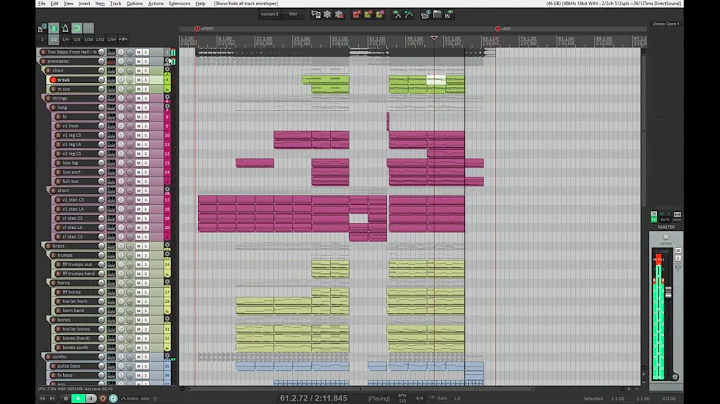
Task: Click the white snowflake freeze icon
Action: coord(327,14)
